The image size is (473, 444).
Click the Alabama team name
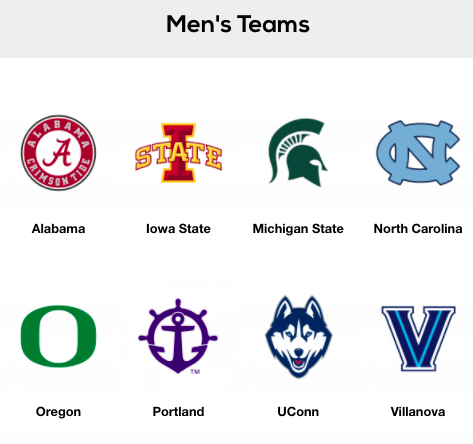[58, 229]
